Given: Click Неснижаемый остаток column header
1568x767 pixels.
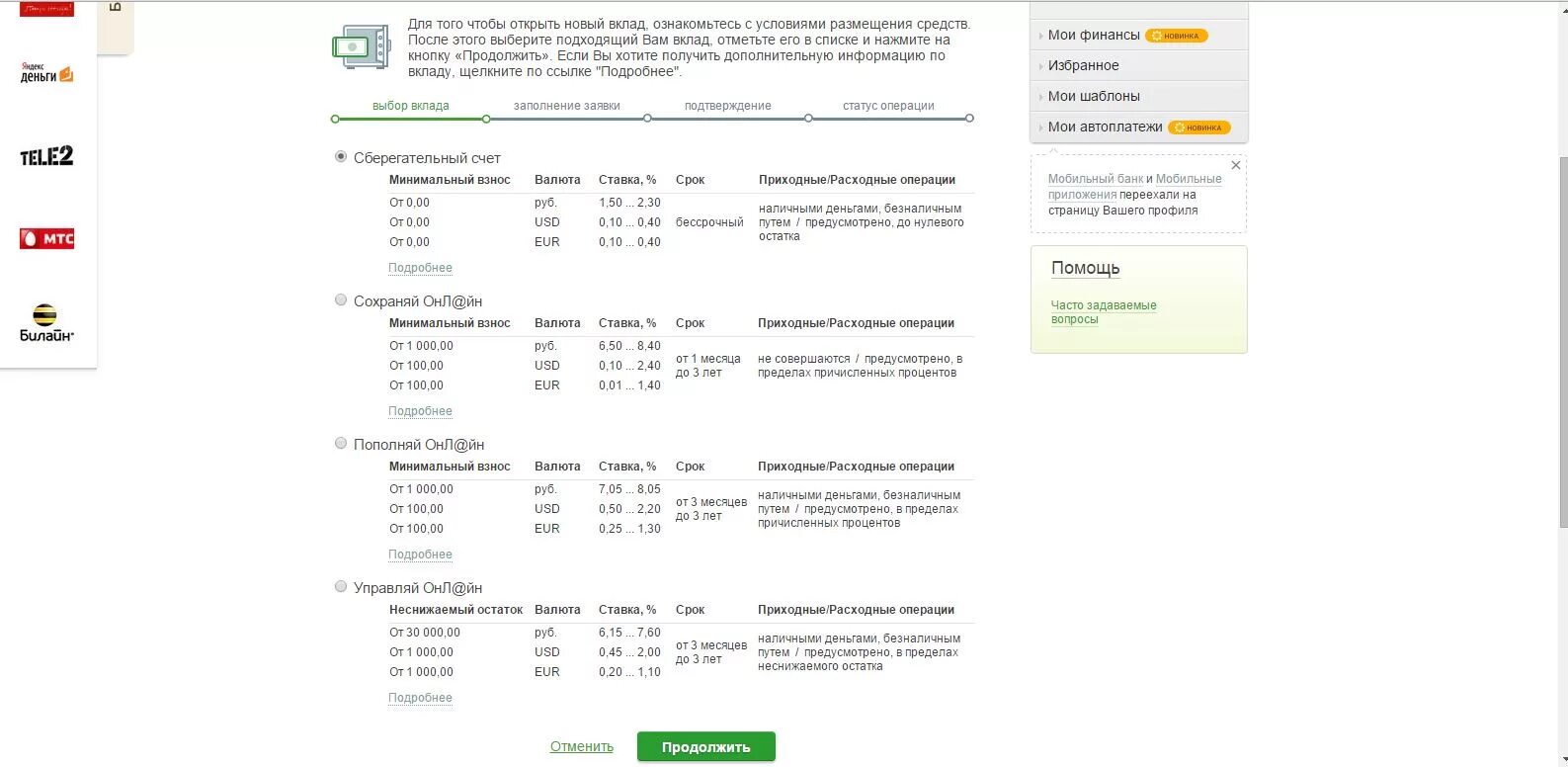Looking at the screenshot, I should pyautogui.click(x=455, y=610).
